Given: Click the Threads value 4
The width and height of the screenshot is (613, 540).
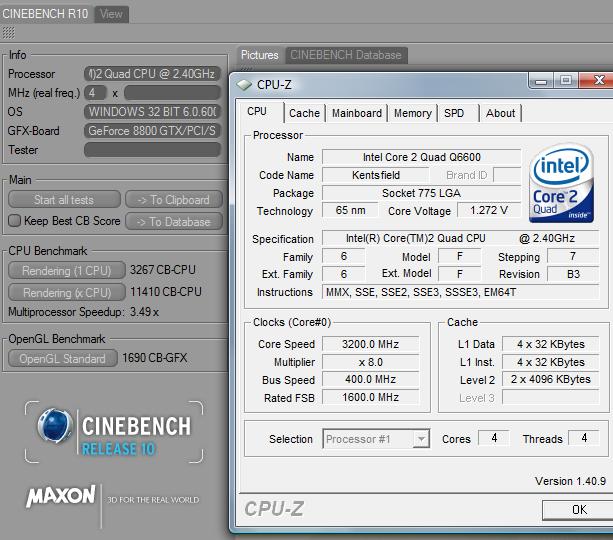Looking at the screenshot, I should coord(584,438).
